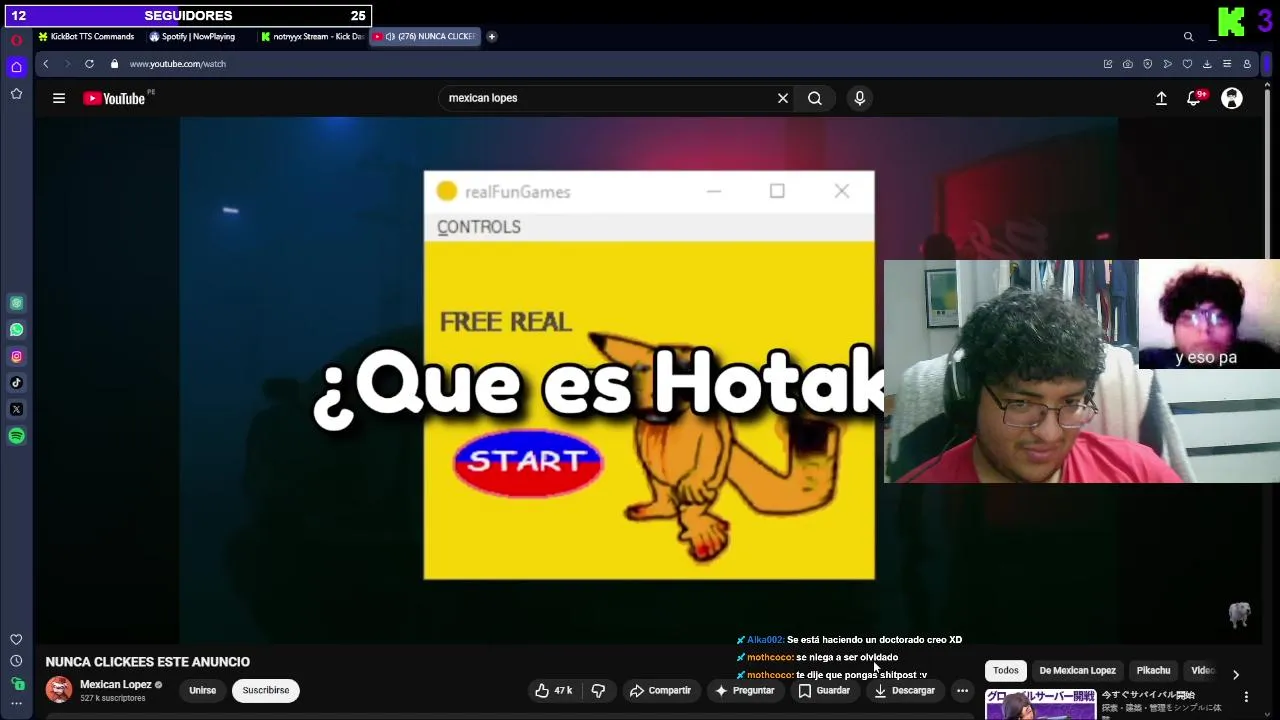This screenshot has height=720, width=1280.
Task: Click the YouTube upload arrow icon
Action: [x=1161, y=98]
